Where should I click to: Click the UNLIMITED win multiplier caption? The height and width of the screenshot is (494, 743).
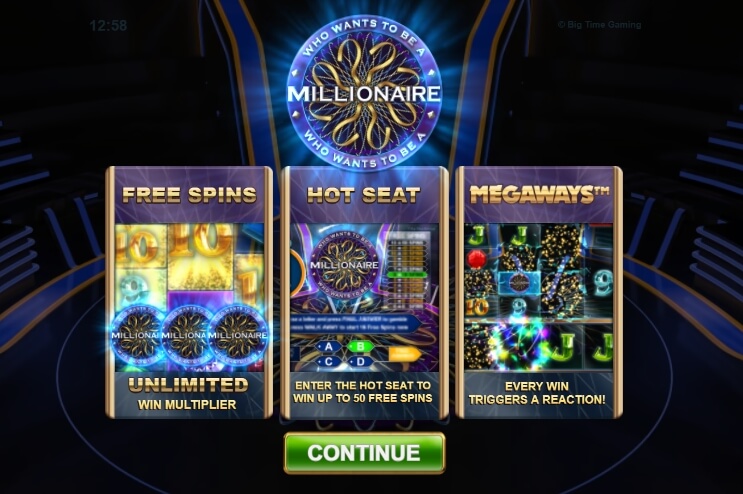[x=188, y=393]
